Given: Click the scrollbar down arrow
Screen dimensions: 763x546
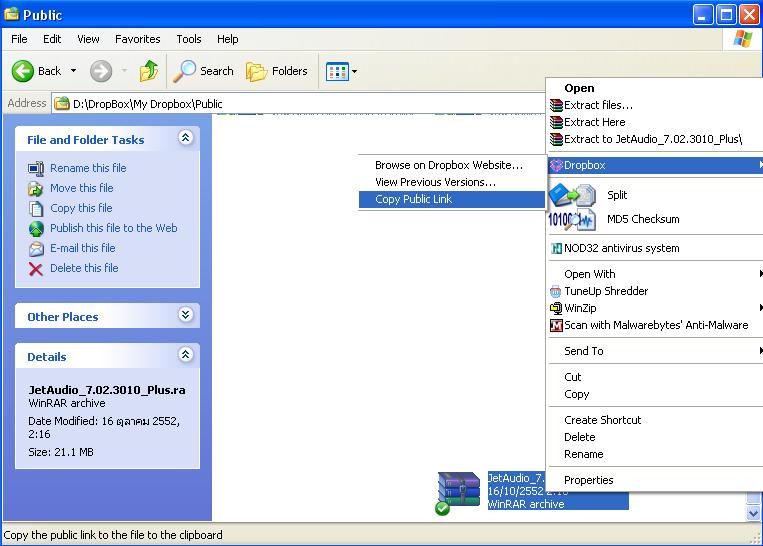Looking at the screenshot, I should click(753, 513).
